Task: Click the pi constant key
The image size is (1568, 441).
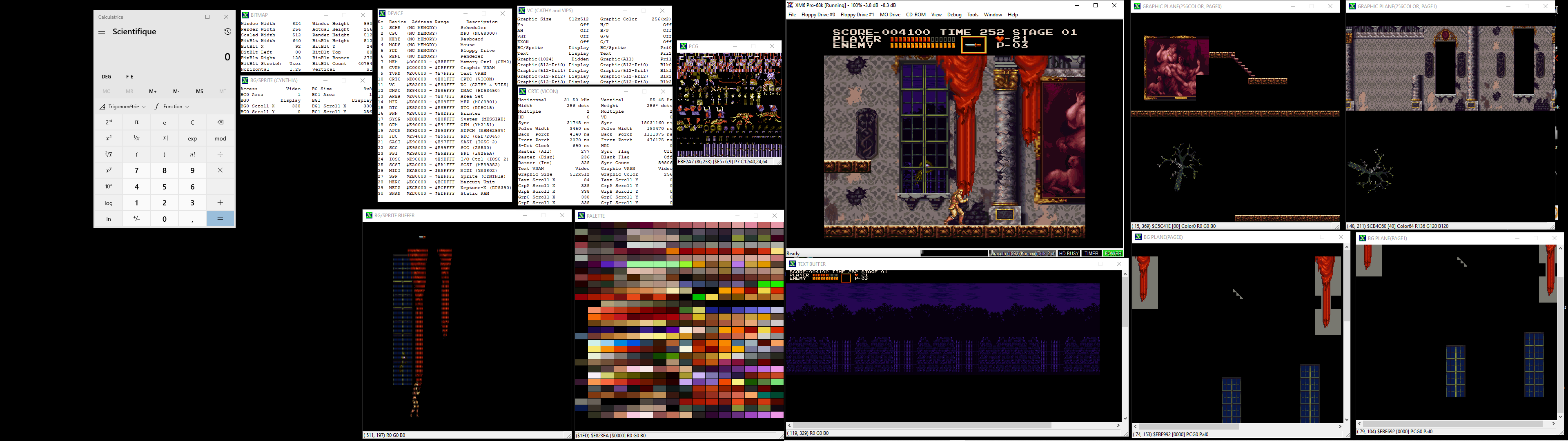Action: [137, 122]
